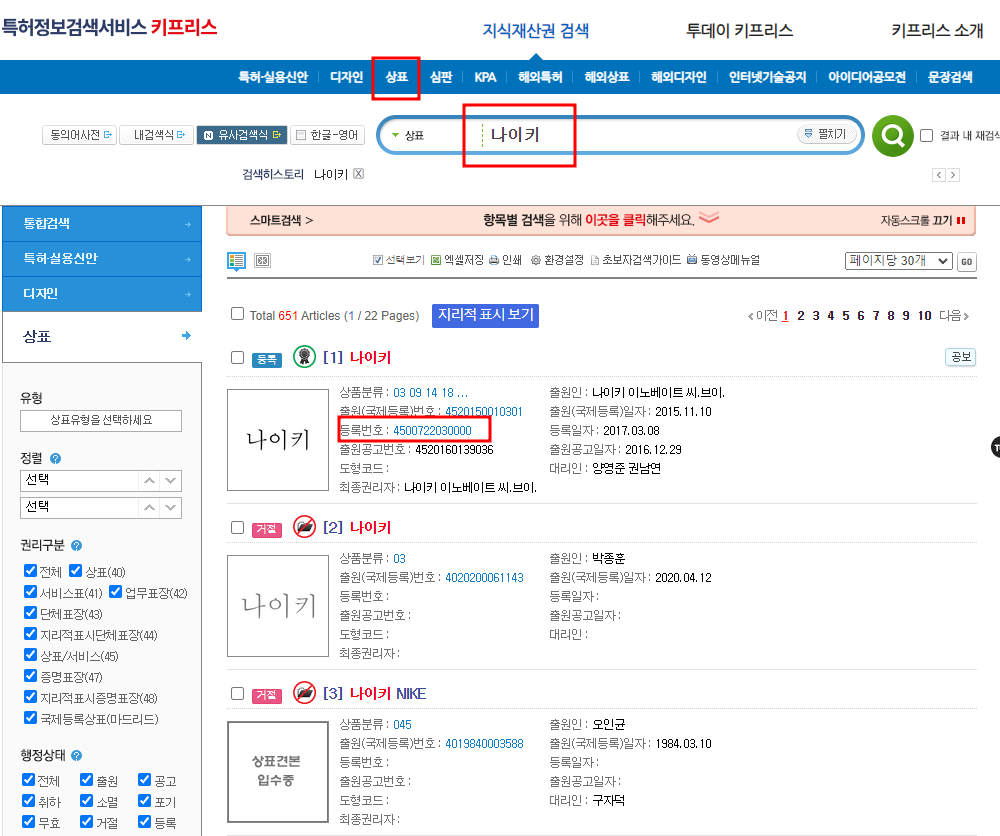Uncheck 국제등록상표(마드리드) checkbox
Image resolution: width=1000 pixels, height=836 pixels.
(x=30, y=717)
